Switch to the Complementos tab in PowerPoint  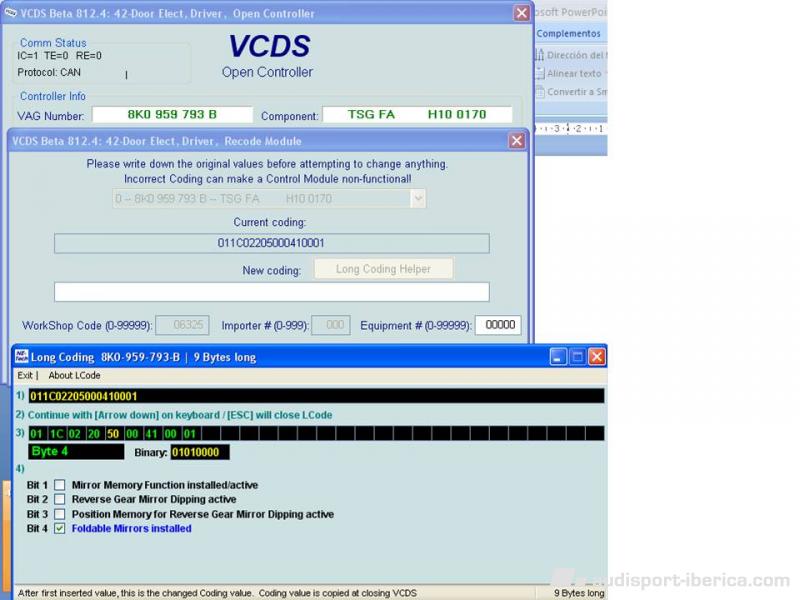pyautogui.click(x=568, y=34)
